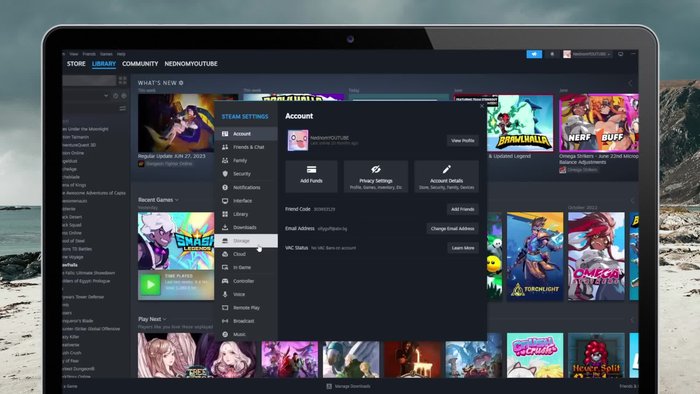The image size is (700, 394).
Task: Click the View Profile button
Action: coord(462,141)
